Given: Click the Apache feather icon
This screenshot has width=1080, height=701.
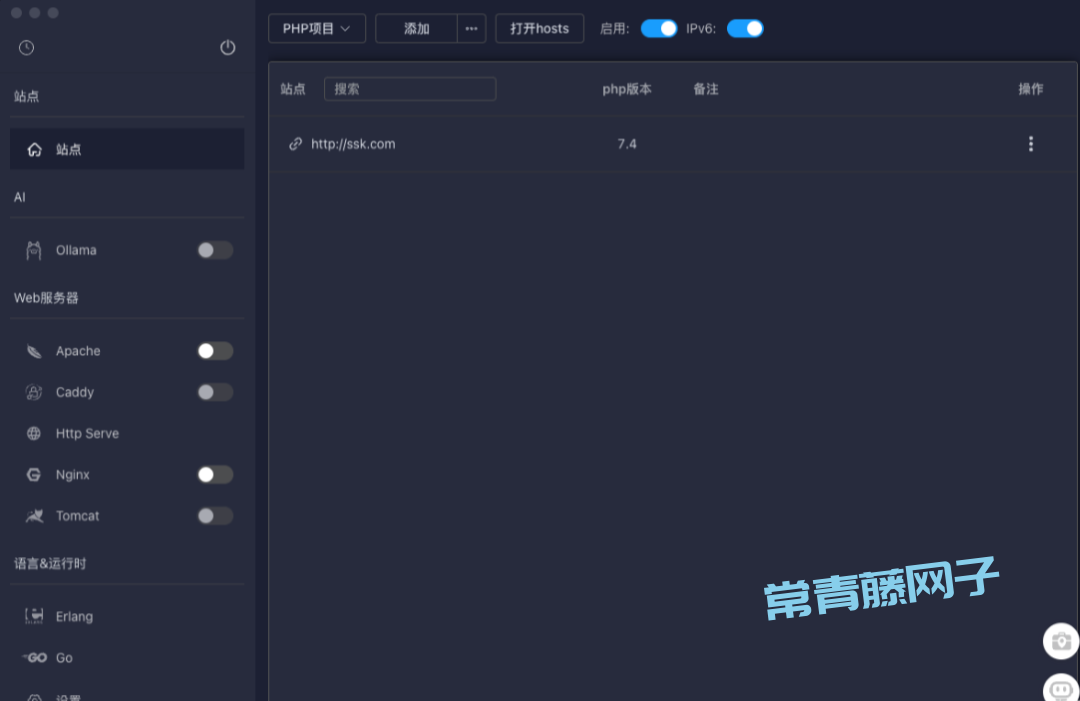Looking at the screenshot, I should (34, 351).
